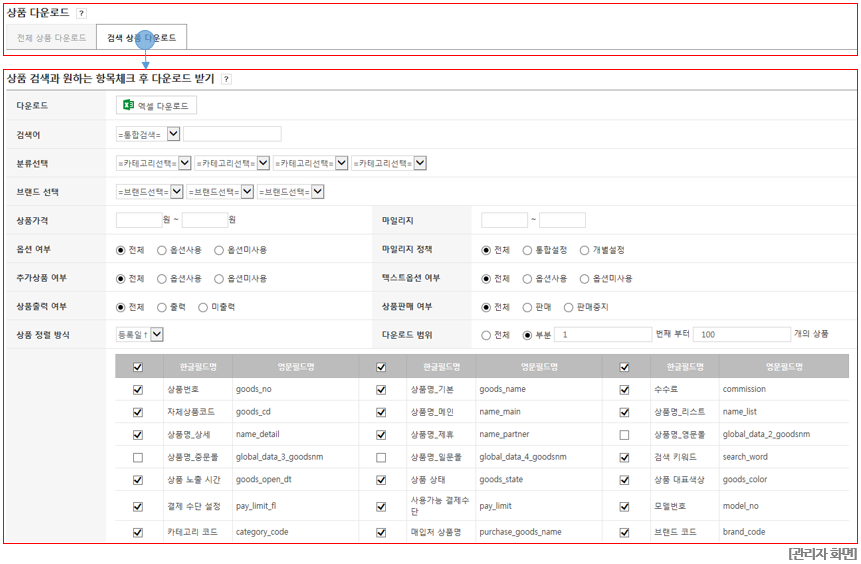Screen dimensions: 861x564
Task: Uncheck the 카테고리 코드 field
Action: pos(138,533)
